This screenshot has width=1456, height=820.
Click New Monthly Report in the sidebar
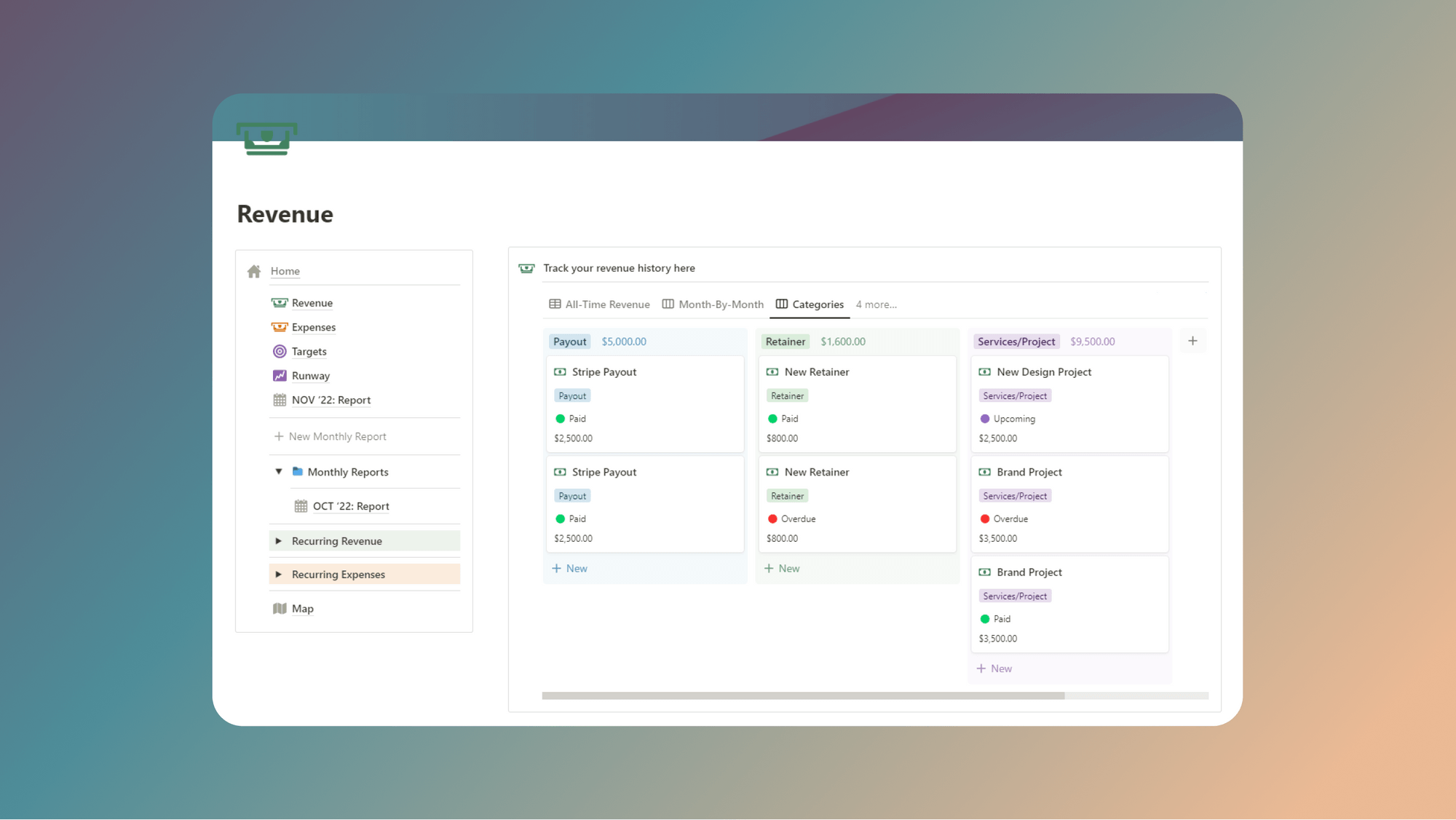click(337, 435)
